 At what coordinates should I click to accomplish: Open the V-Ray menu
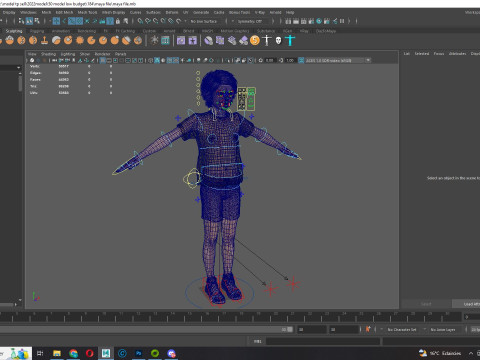(260, 12)
